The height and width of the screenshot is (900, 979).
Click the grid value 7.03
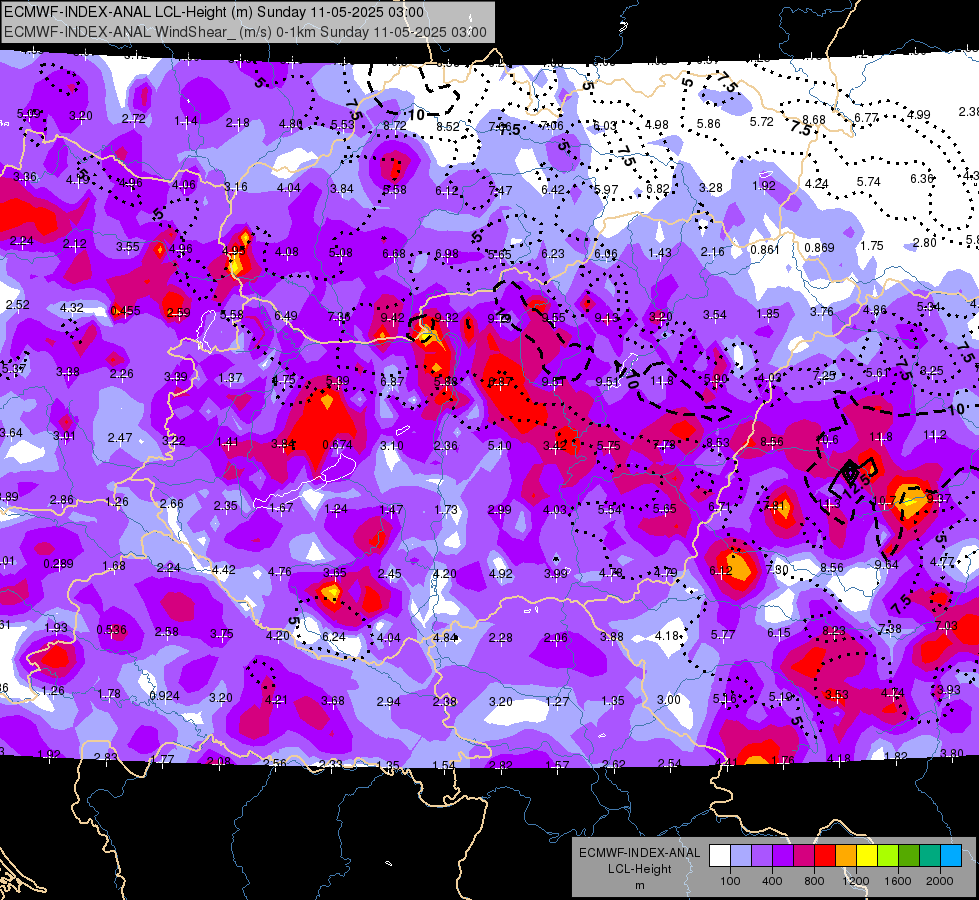[x=947, y=625]
